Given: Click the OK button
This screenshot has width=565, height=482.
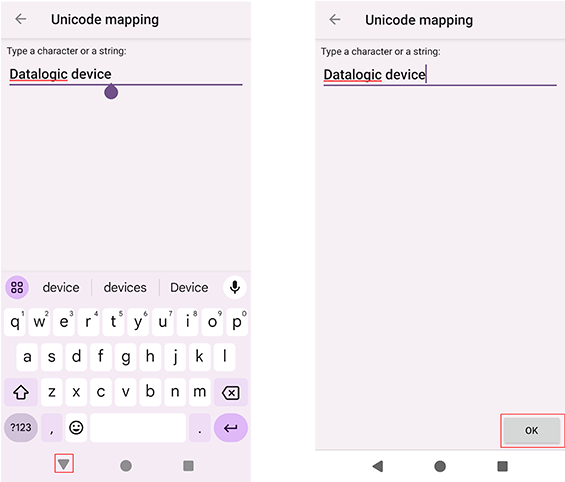Looking at the screenshot, I should pyautogui.click(x=531, y=430).
